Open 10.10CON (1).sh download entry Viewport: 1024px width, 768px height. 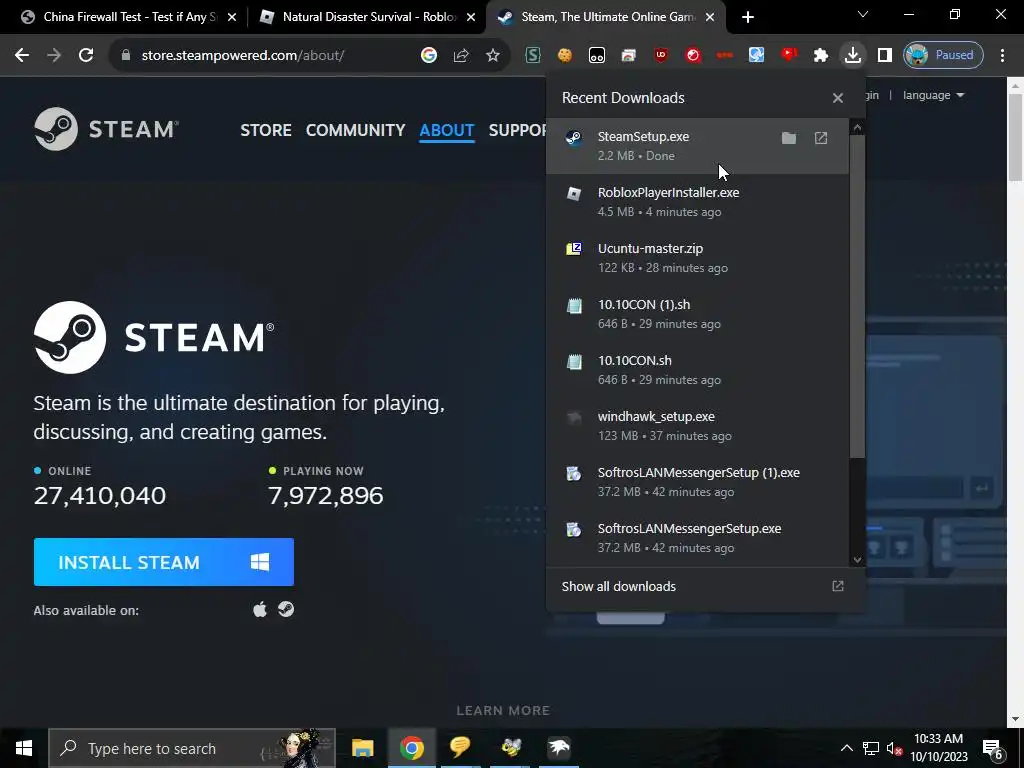click(x=697, y=314)
